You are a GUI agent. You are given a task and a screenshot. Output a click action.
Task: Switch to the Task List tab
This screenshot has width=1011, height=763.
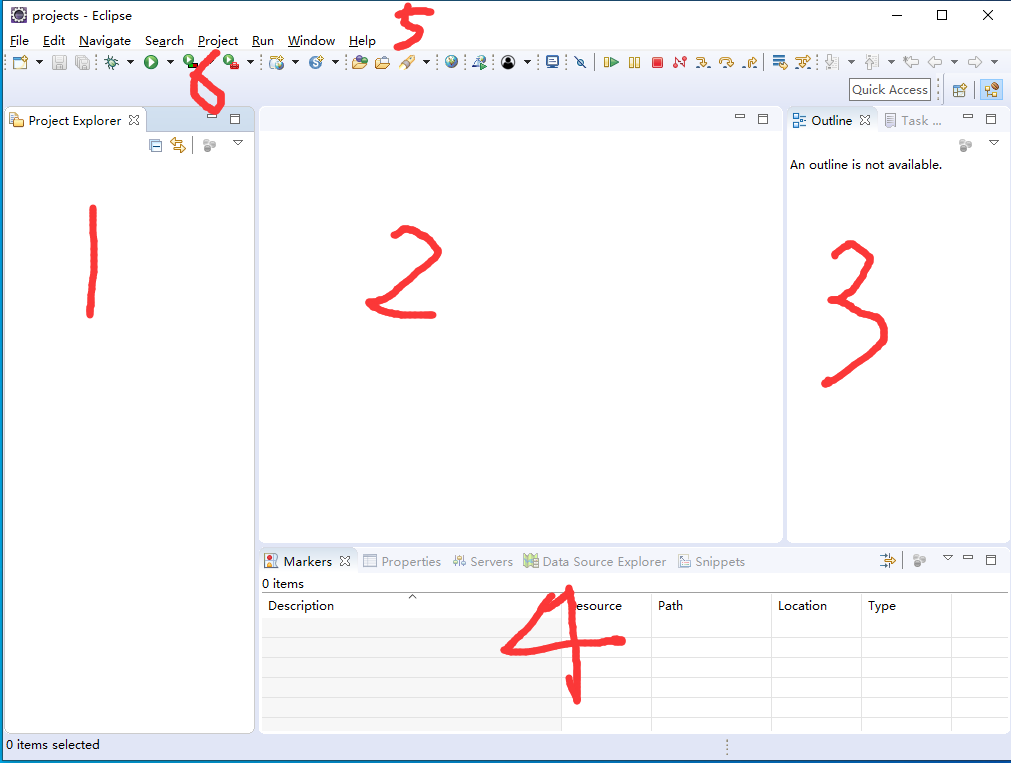914,121
